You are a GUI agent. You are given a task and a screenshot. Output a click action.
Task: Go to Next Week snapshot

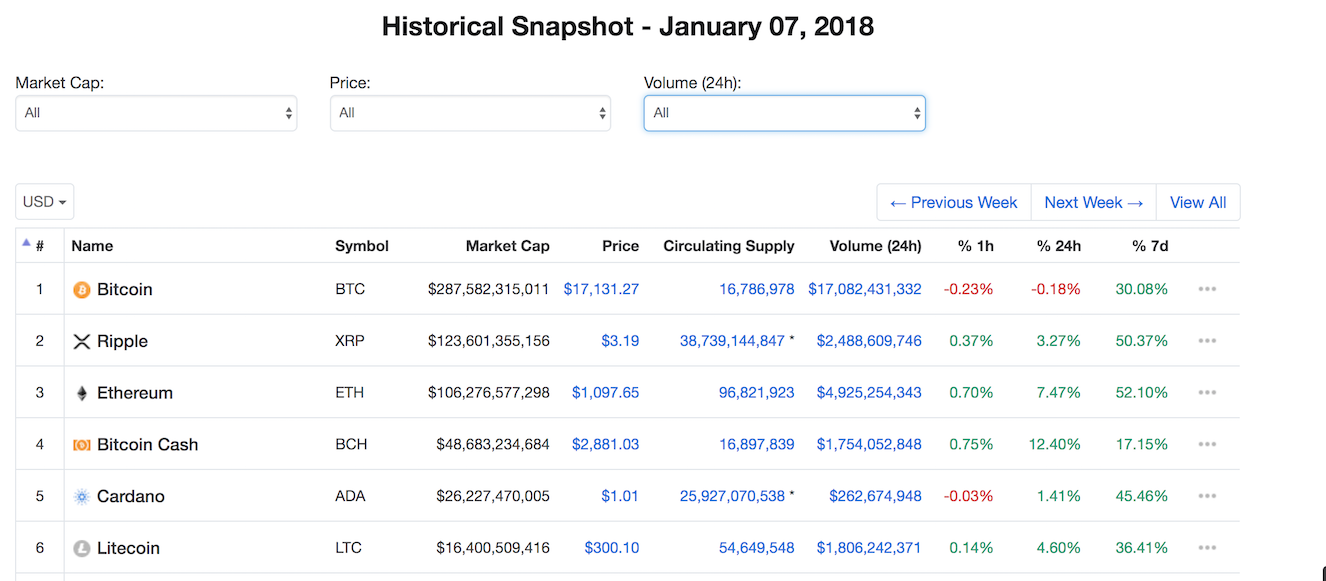point(1093,202)
